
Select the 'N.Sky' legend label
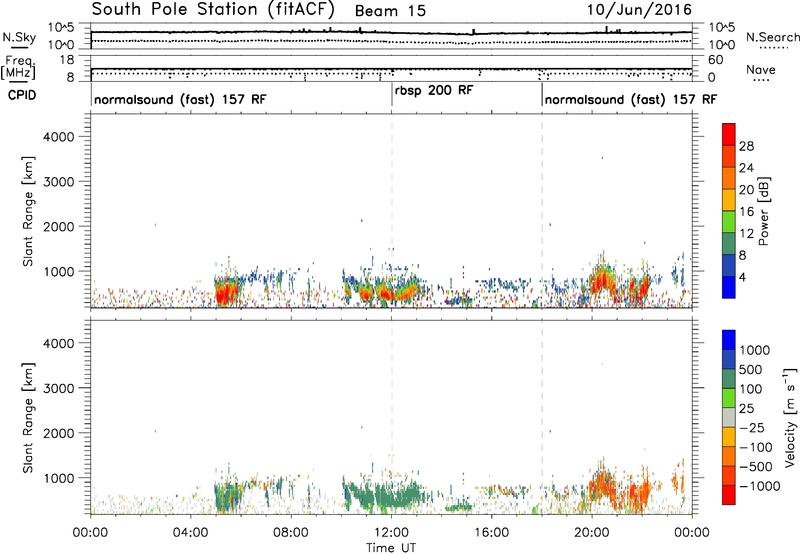point(19,37)
